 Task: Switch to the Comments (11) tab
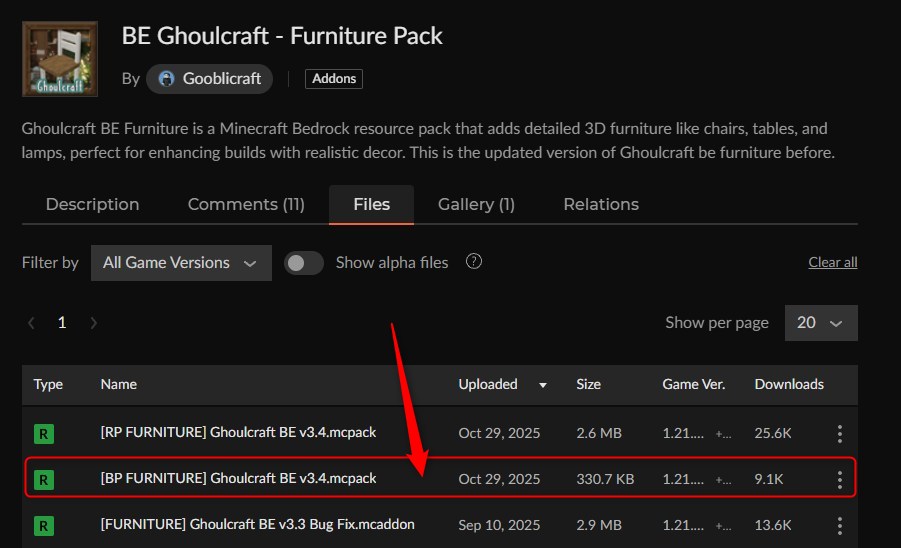[x=247, y=204]
